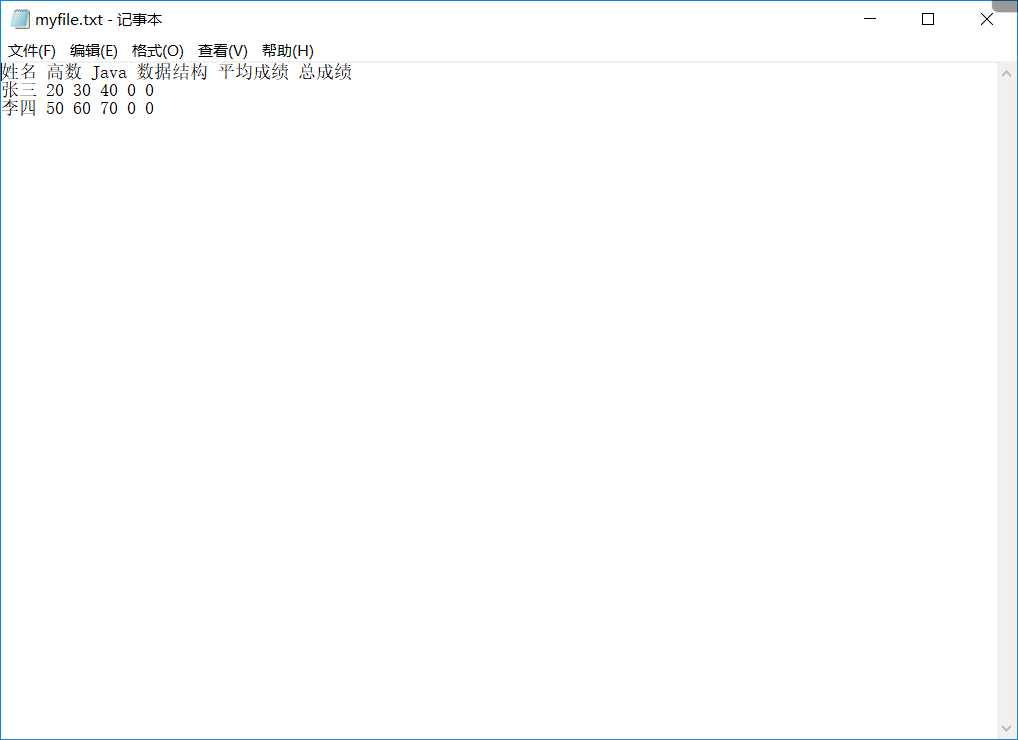Click the value 60 in 李四's row
The width and height of the screenshot is (1018, 740).
click(82, 108)
